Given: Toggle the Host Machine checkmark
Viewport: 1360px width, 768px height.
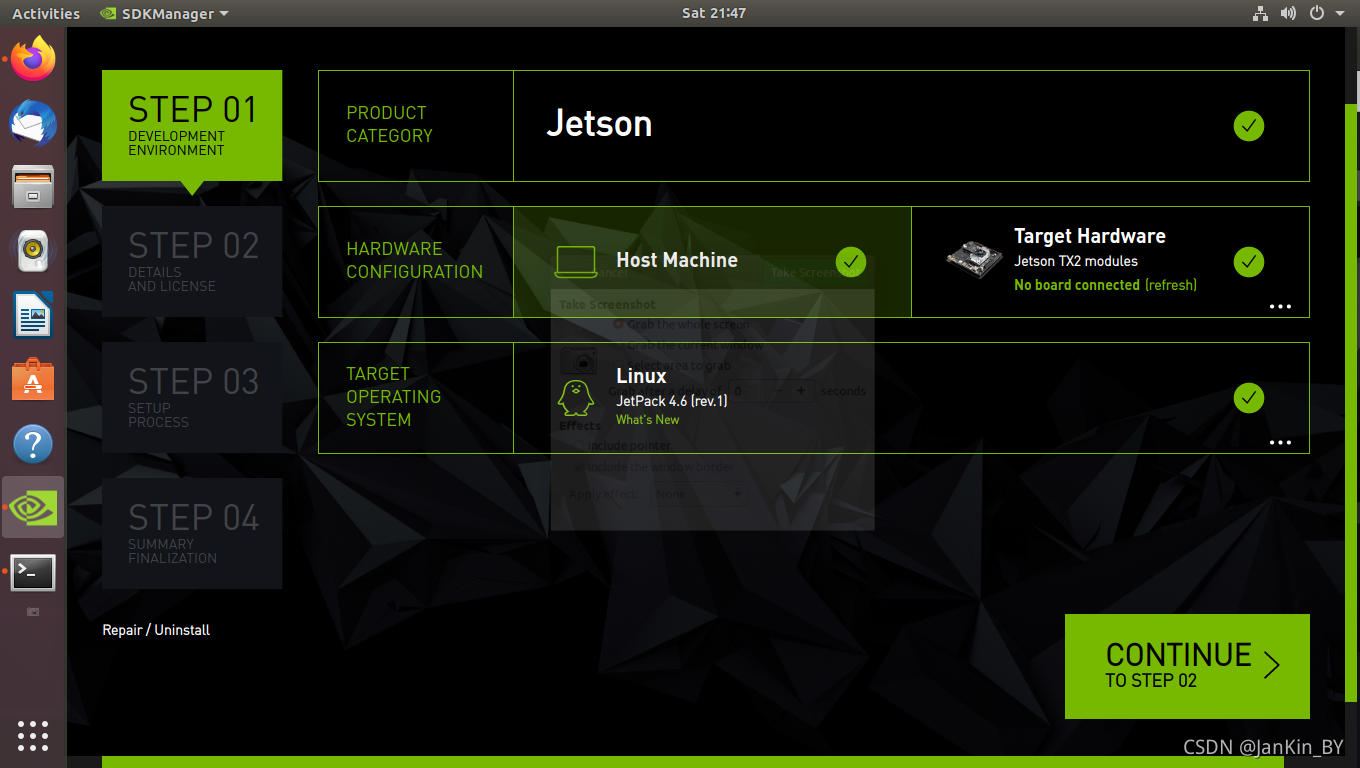Looking at the screenshot, I should 850,262.
